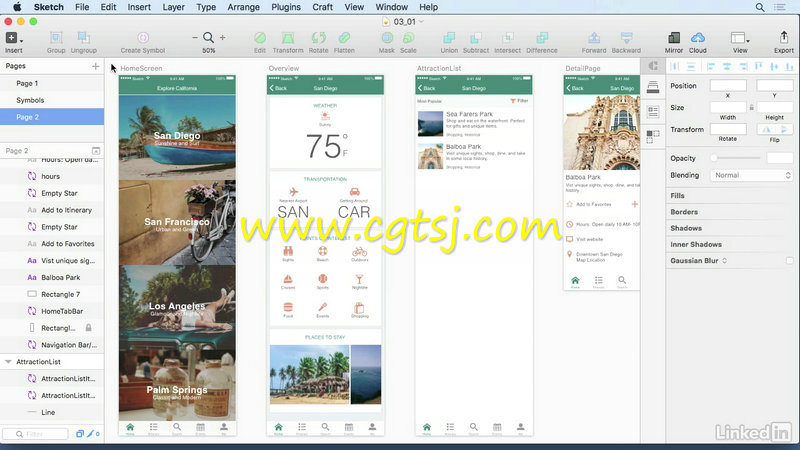Apply the Union boolean operation
The height and width of the screenshot is (450, 800).
[449, 38]
